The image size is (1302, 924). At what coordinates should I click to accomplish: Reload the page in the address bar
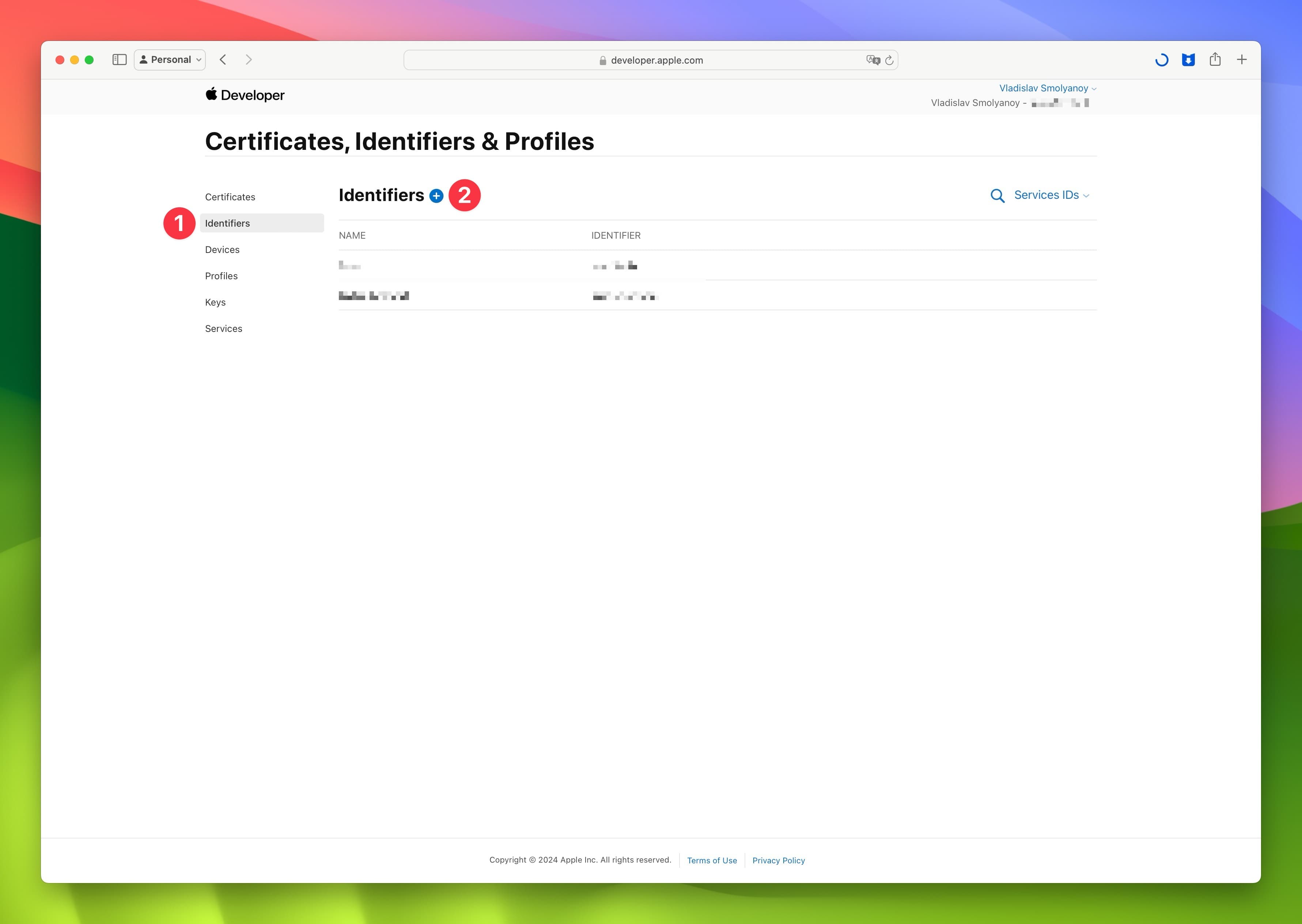889,60
